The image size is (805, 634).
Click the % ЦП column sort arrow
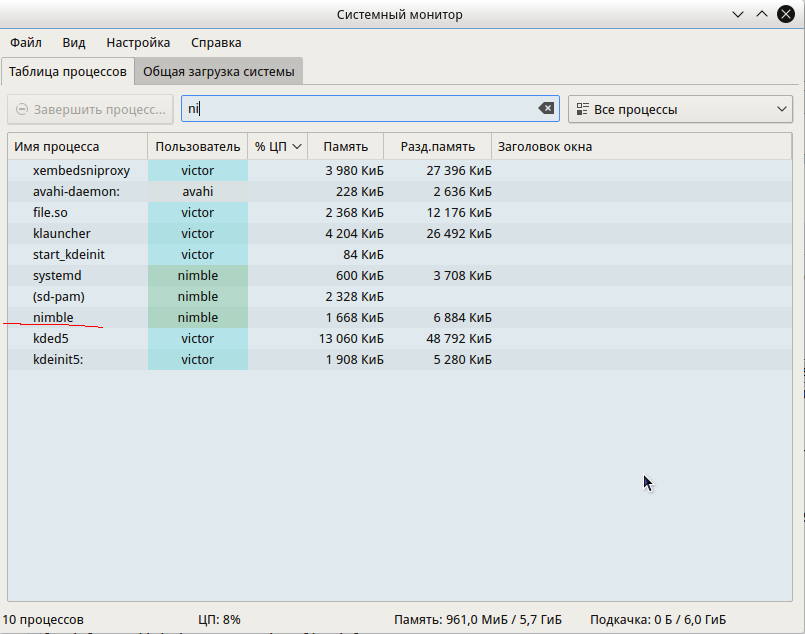[x=297, y=147]
